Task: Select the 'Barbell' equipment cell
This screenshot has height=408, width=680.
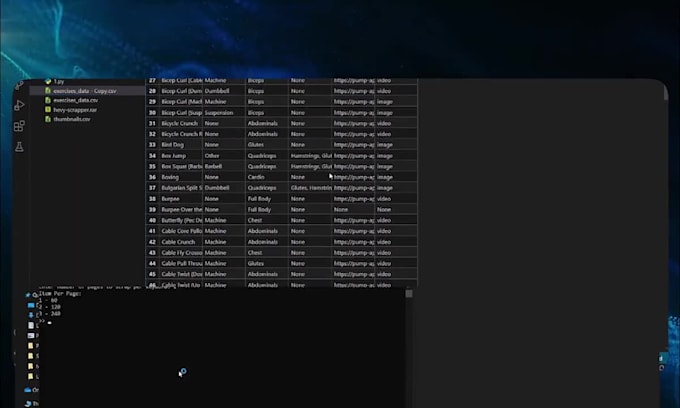Action: [x=224, y=166]
